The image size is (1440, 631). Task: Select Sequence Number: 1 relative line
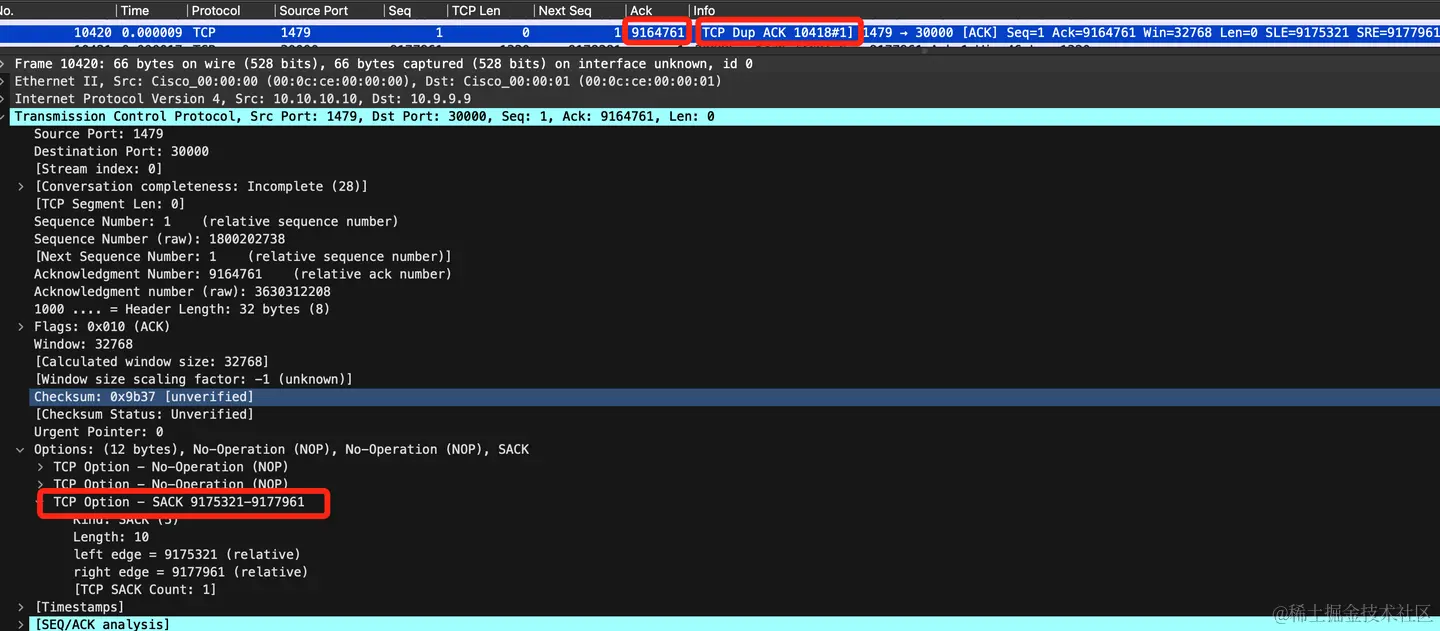(x=216, y=222)
